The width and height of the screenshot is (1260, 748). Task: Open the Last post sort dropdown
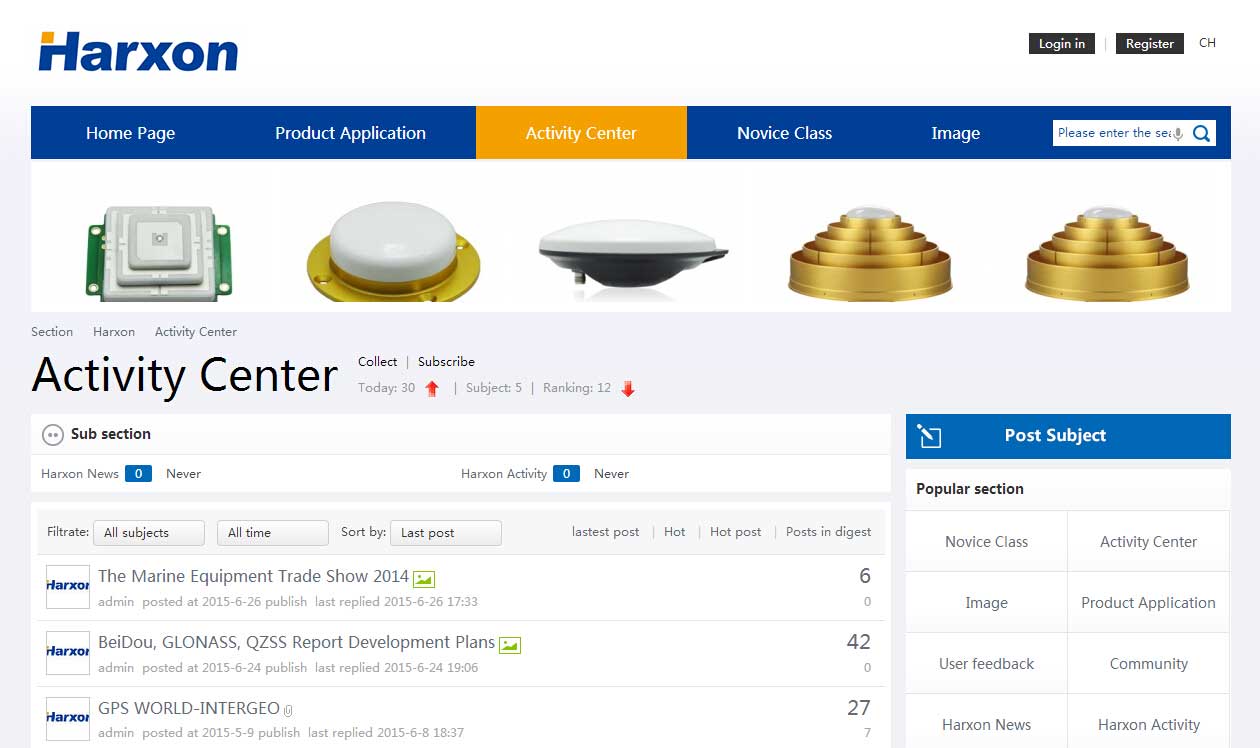446,533
